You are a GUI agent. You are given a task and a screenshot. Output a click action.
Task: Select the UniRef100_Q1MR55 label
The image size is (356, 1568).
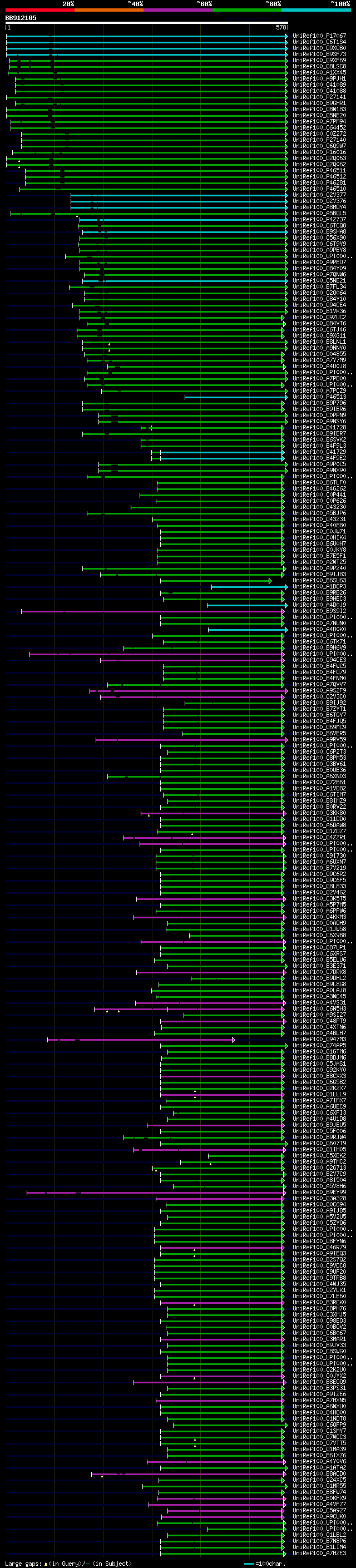point(319,1486)
